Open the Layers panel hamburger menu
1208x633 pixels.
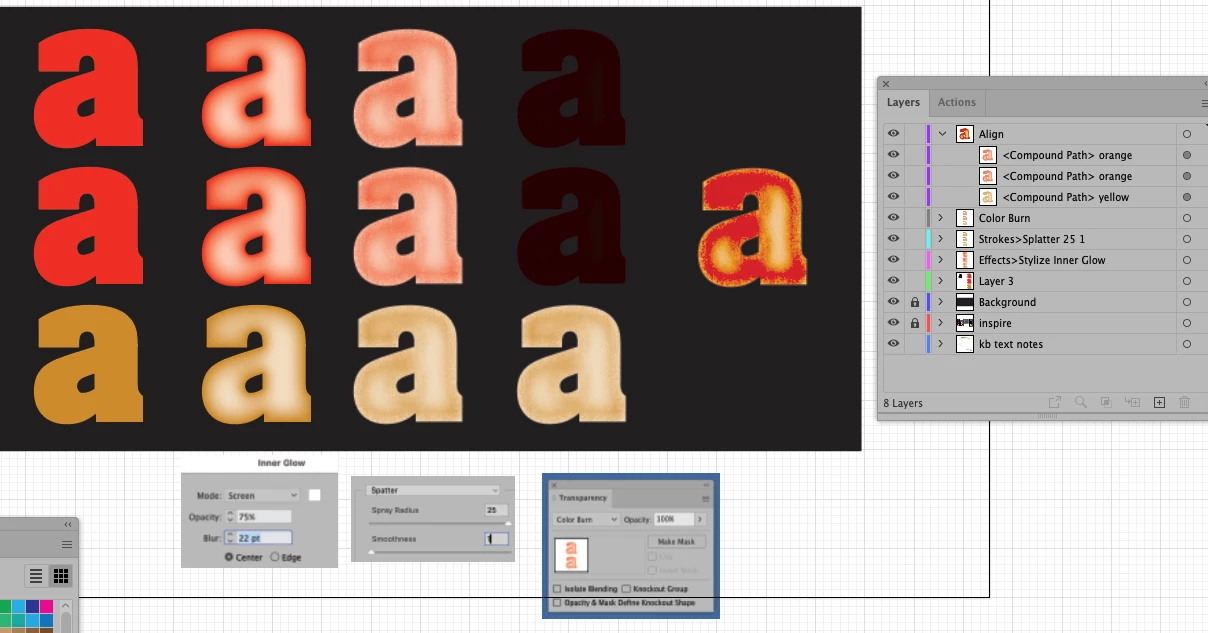pyautogui.click(x=1204, y=103)
